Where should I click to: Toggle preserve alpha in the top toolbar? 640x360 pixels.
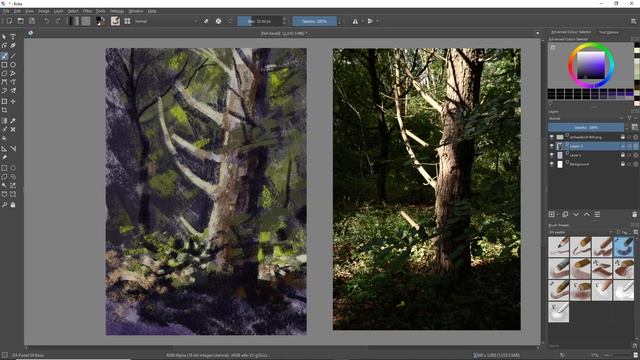click(x=218, y=21)
